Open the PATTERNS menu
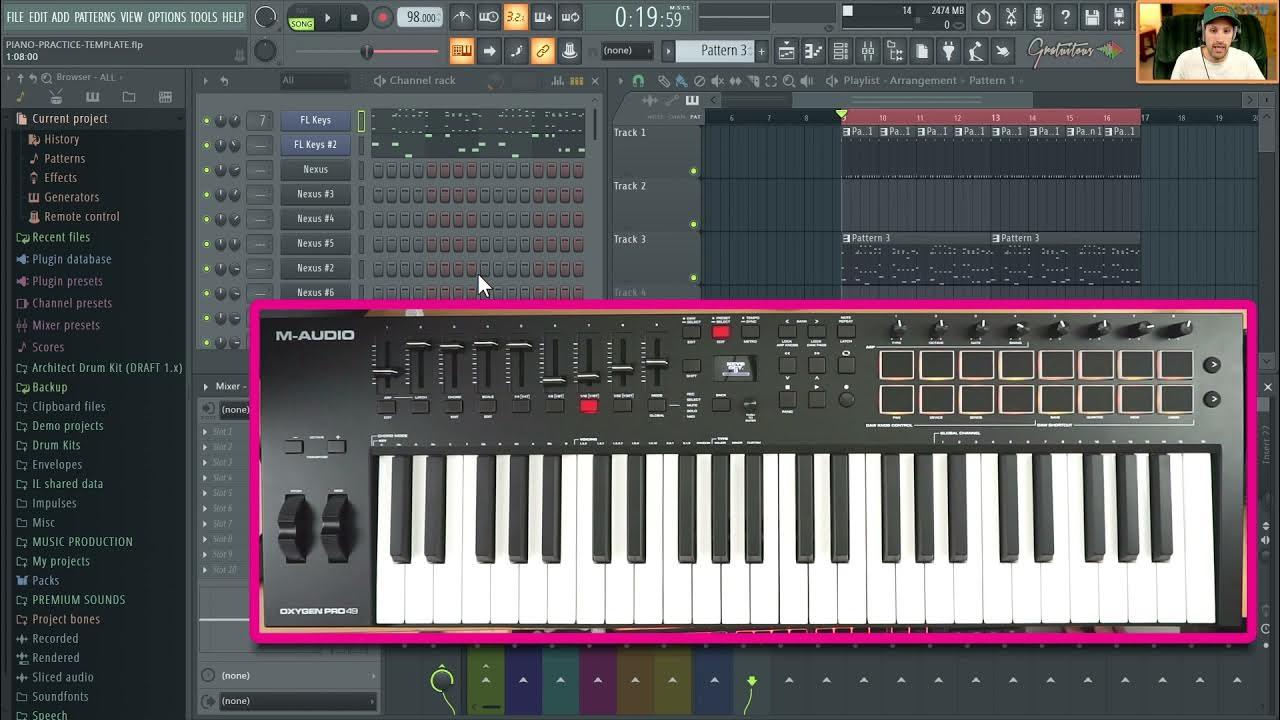The image size is (1280, 720). pos(95,17)
